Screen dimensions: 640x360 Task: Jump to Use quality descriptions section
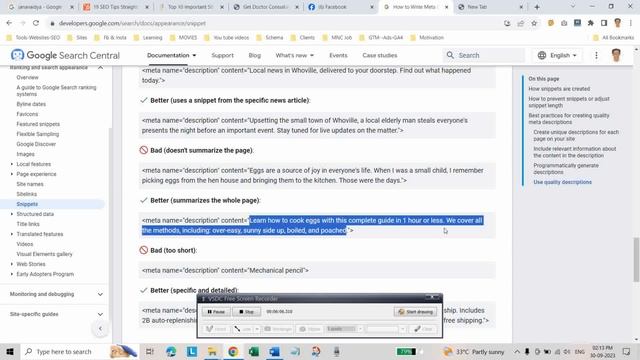(x=562, y=182)
